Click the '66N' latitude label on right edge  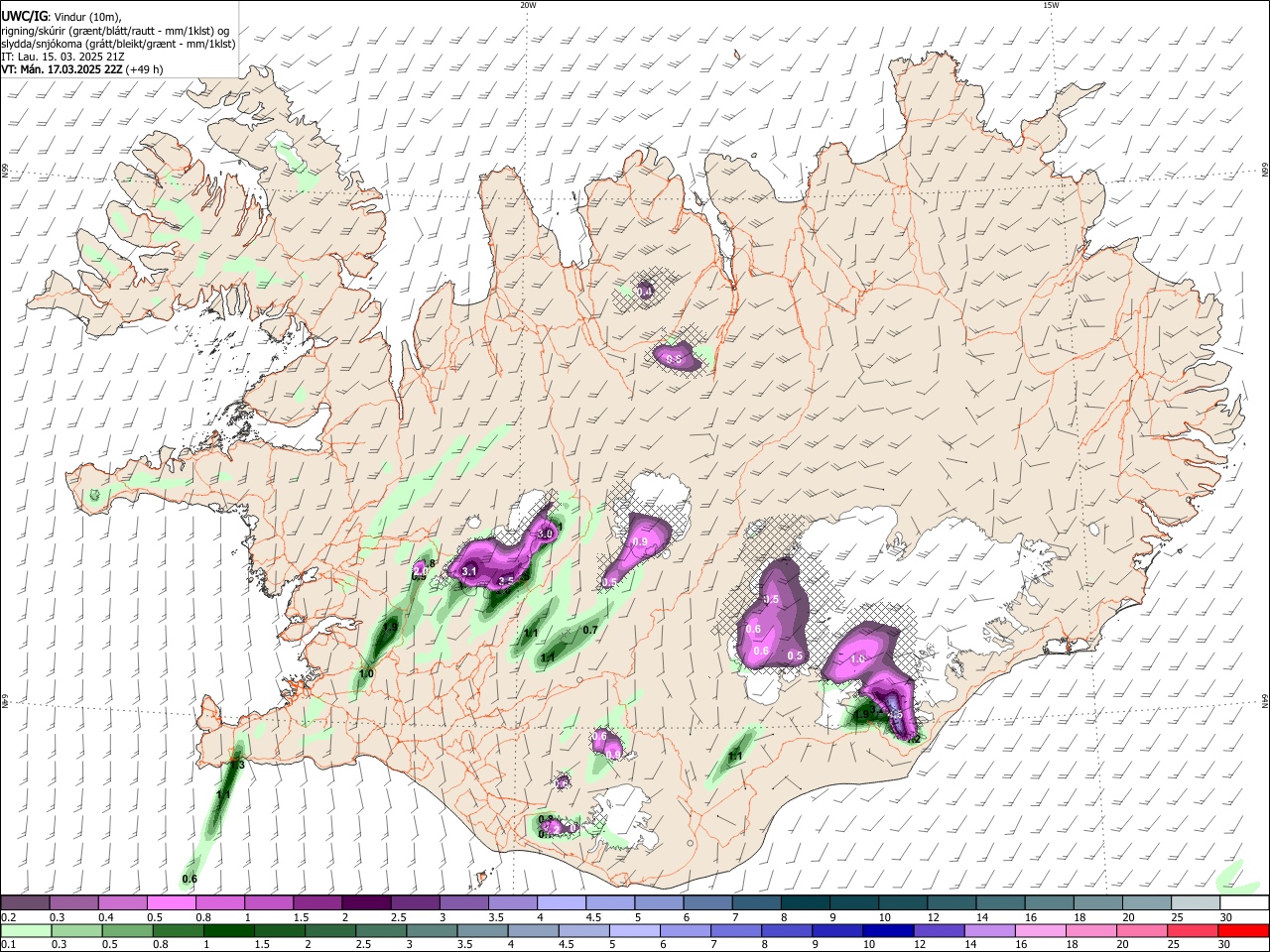click(x=1265, y=171)
